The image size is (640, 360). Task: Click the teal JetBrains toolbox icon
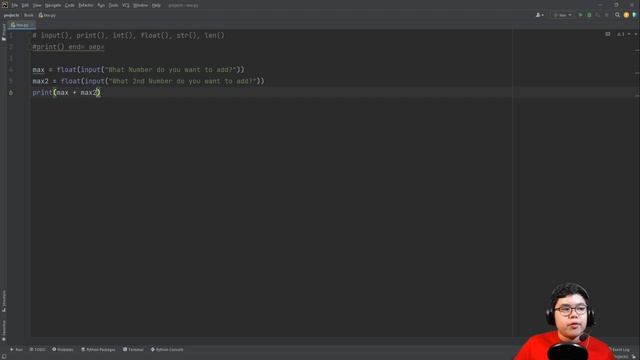pyautogui.click(x=634, y=15)
